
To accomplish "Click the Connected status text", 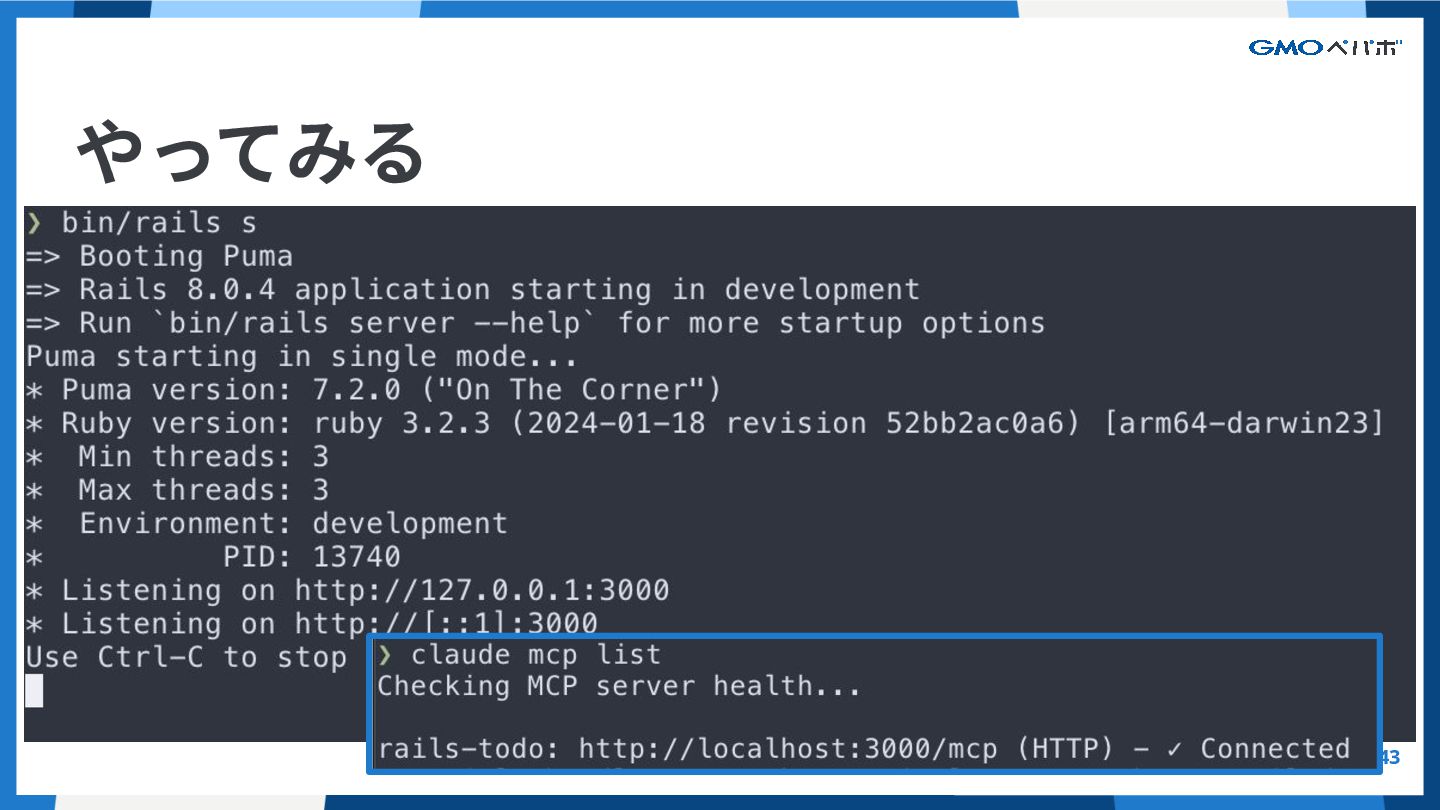I will pyautogui.click(x=1274, y=749).
